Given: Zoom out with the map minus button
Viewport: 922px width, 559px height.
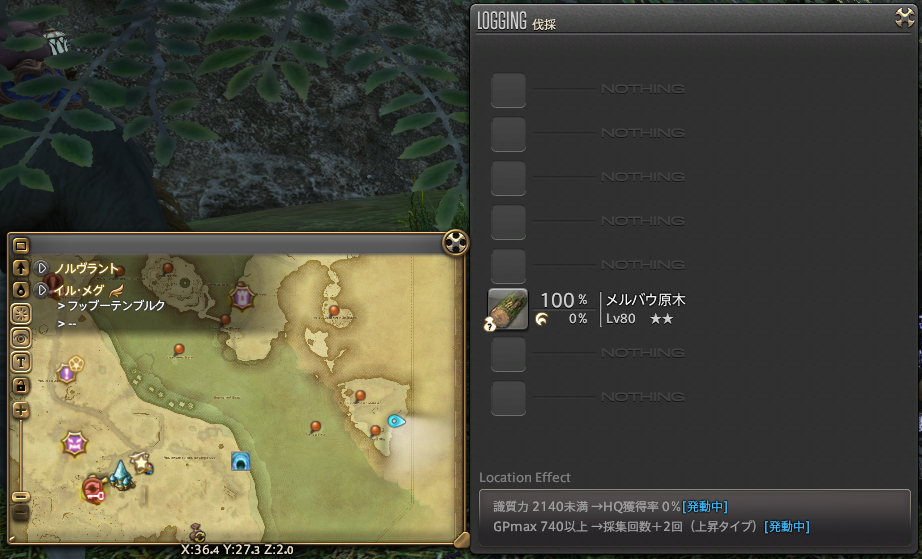Looking at the screenshot, I should click(21, 513).
